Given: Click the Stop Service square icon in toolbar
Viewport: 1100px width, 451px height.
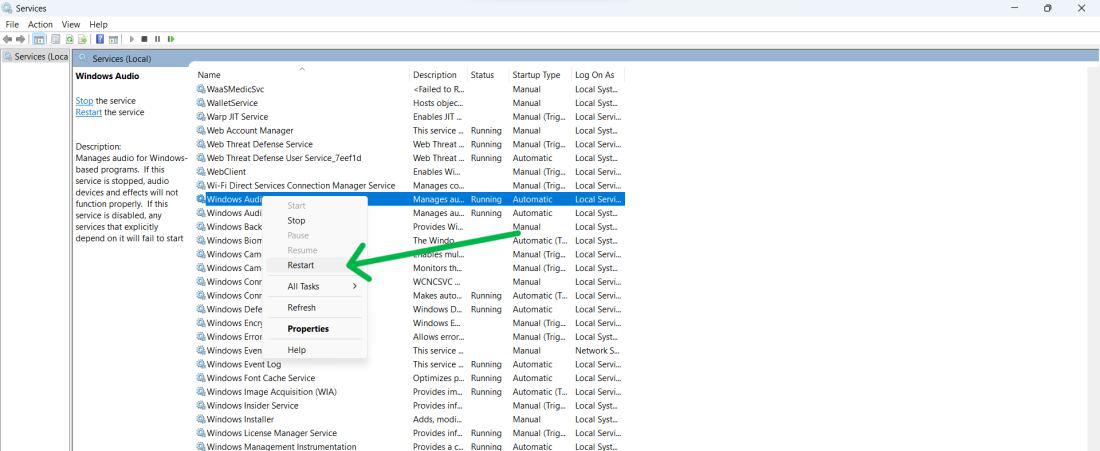Looking at the screenshot, I should [x=144, y=39].
